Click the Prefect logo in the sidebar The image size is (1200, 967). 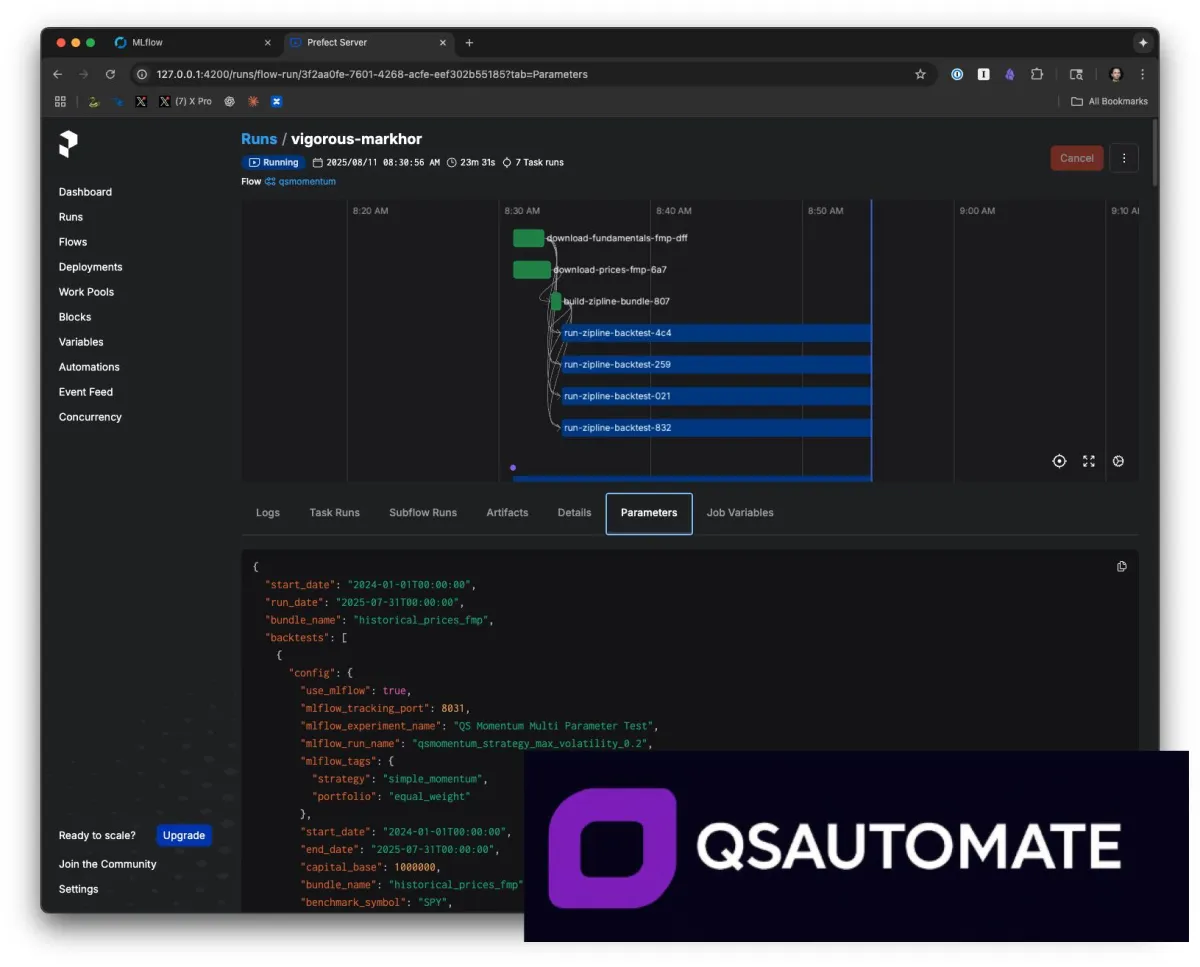68,144
